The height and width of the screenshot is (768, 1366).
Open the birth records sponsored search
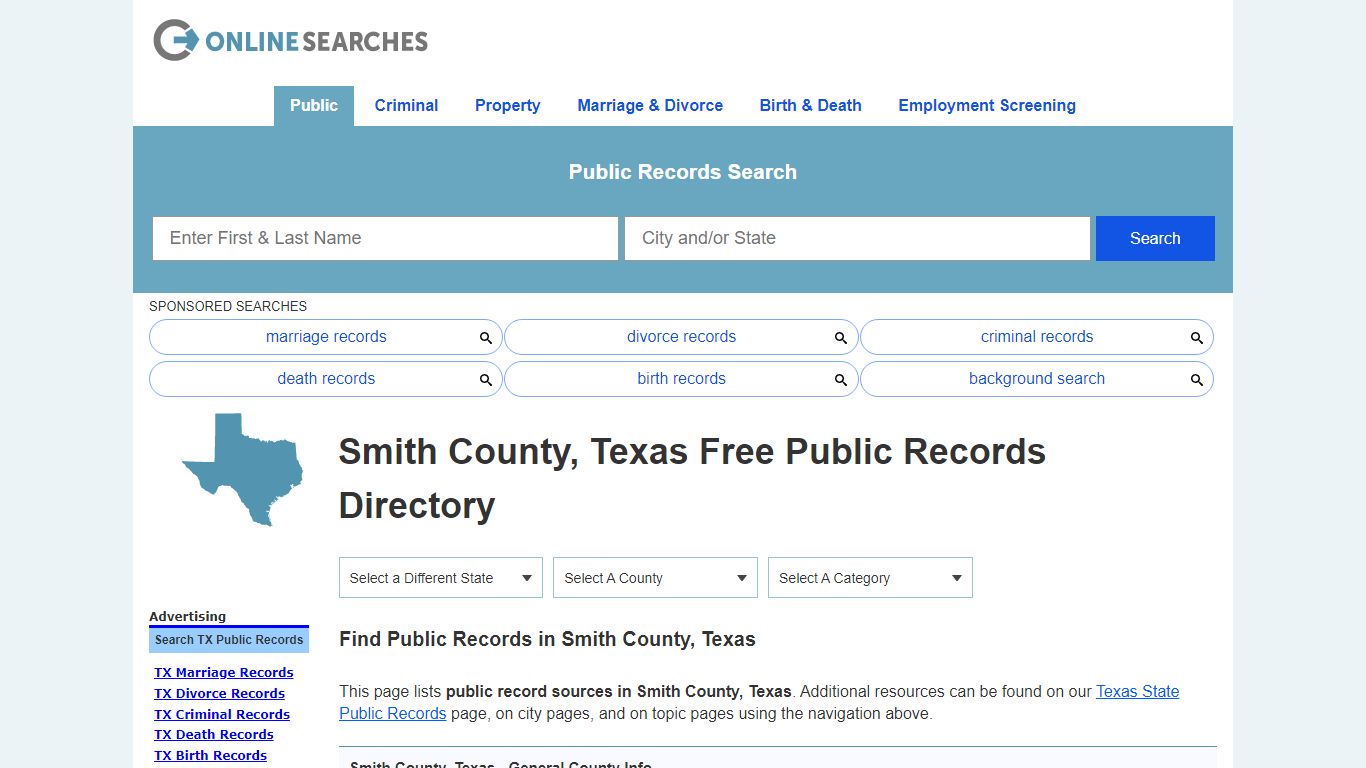(681, 379)
